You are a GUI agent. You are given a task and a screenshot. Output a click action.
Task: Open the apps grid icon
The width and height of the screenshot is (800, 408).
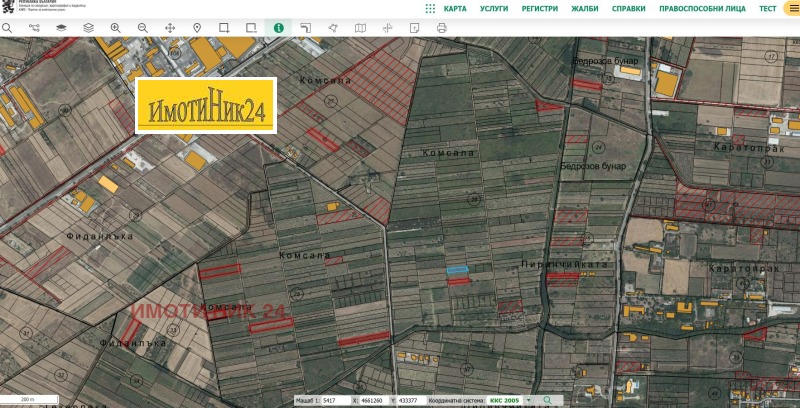(430, 9)
